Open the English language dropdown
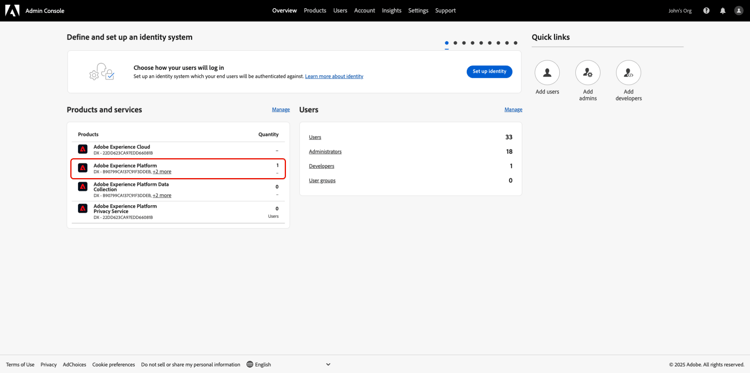Screen dimensions: 750x373 pyautogui.click(x=288, y=364)
